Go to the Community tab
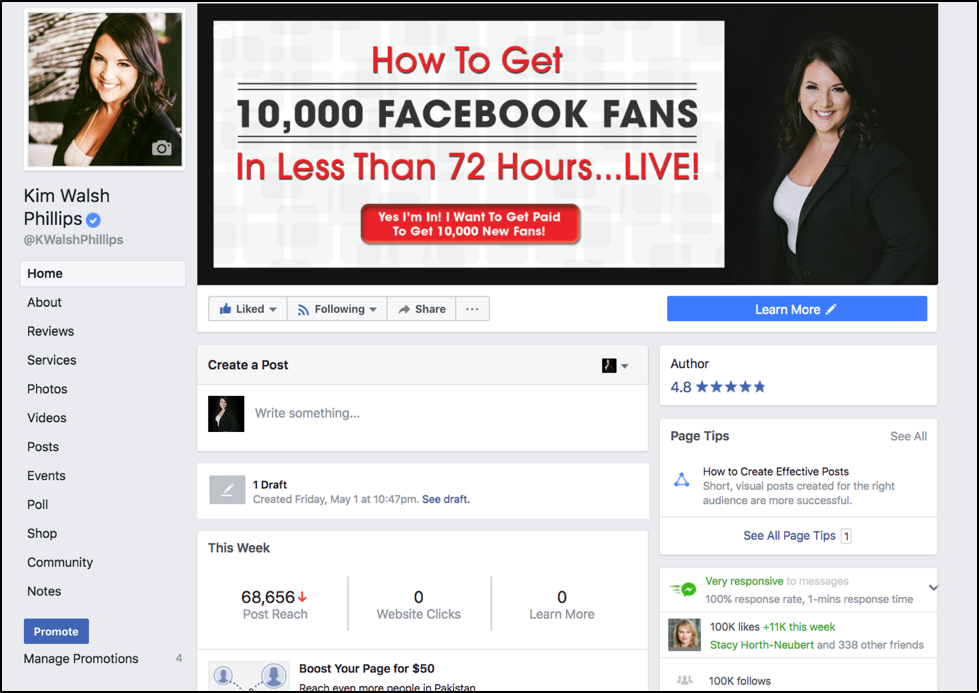Screen dimensions: 979x693 click(x=60, y=562)
